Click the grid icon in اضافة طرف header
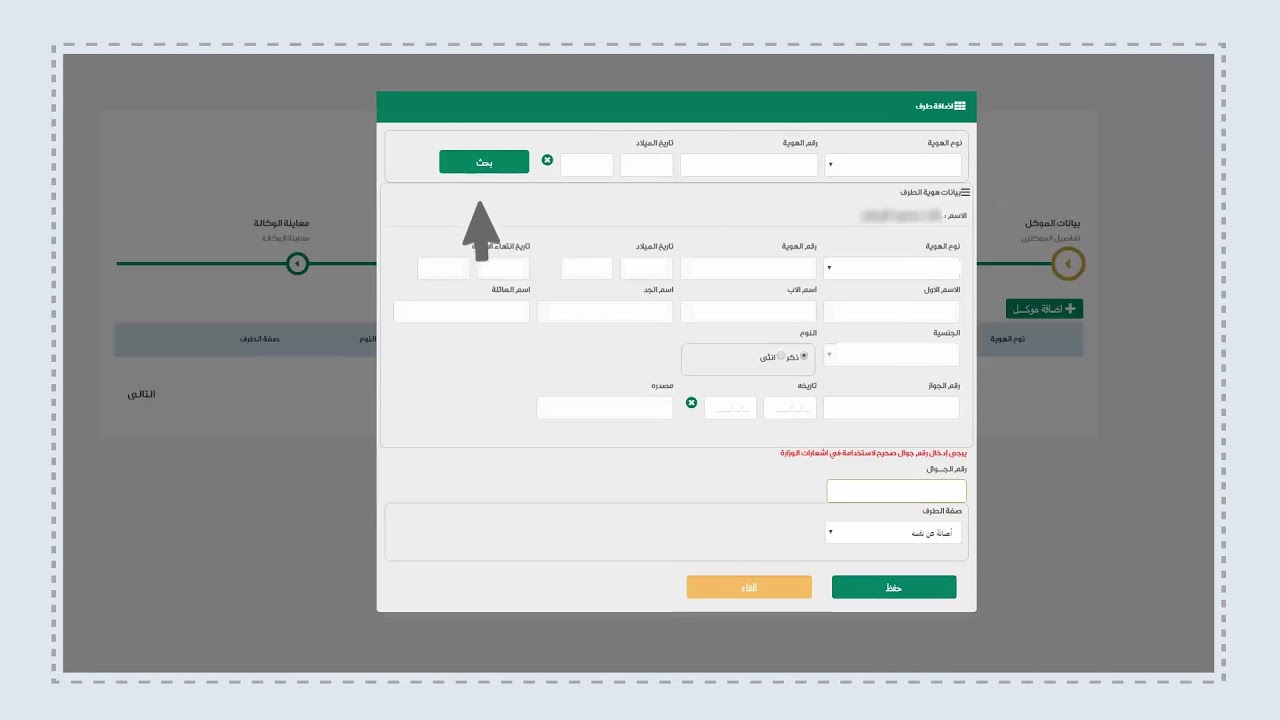 click(x=960, y=106)
